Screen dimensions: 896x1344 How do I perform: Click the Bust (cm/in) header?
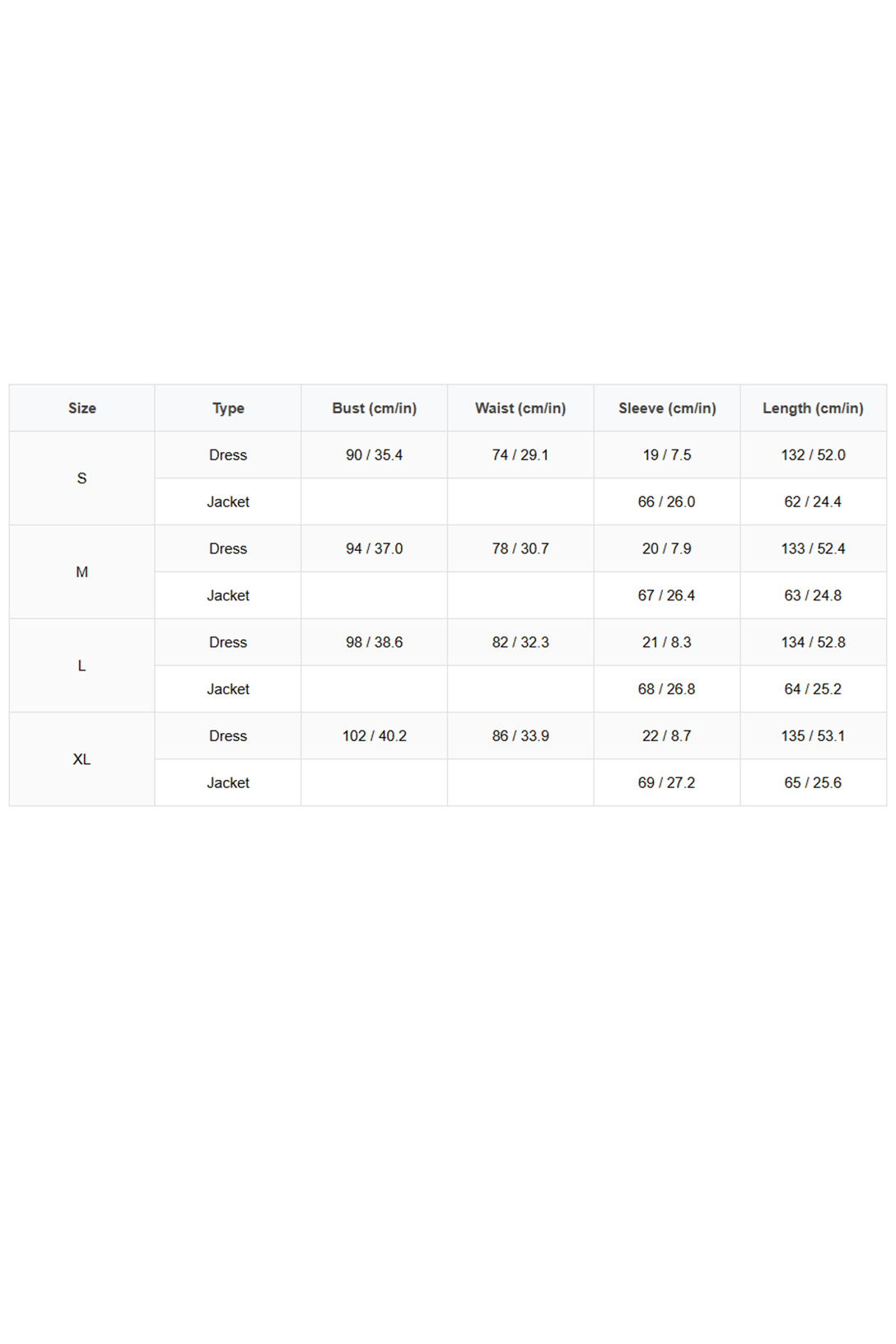coord(375,408)
